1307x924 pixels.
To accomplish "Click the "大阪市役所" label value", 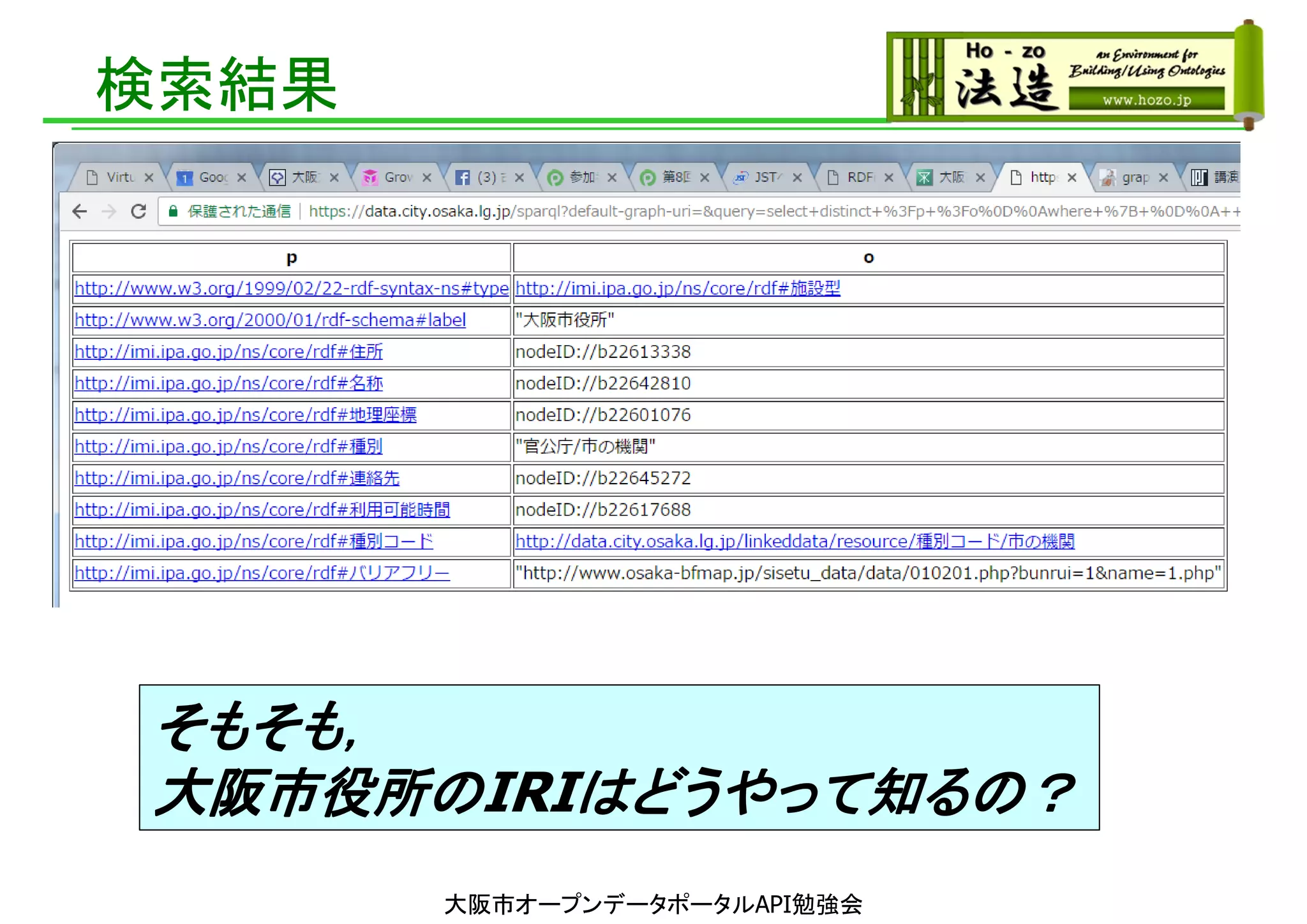I will 565,320.
